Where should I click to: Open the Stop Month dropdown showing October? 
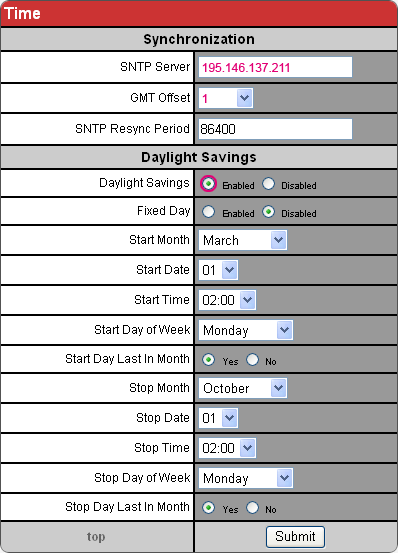[x=243, y=388]
